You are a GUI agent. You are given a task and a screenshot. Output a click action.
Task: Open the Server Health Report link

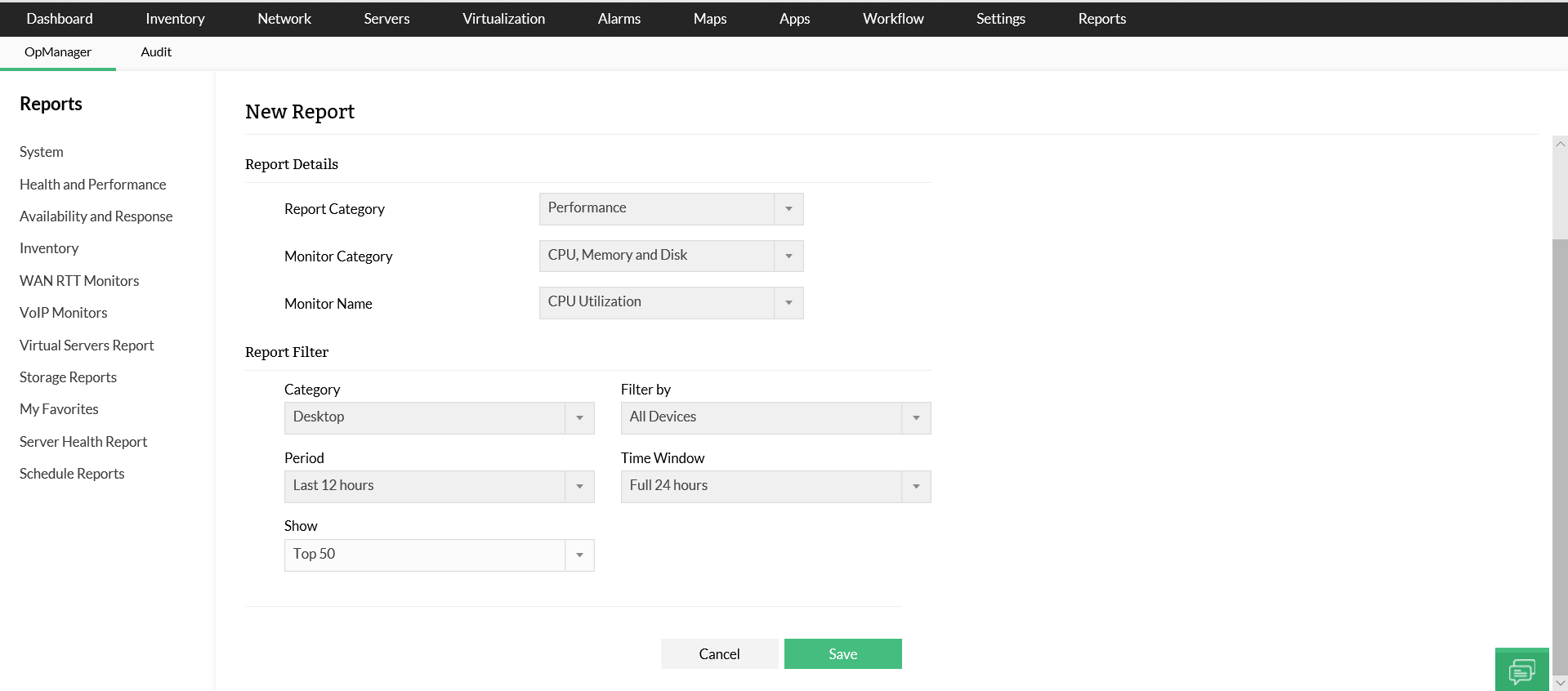click(83, 442)
